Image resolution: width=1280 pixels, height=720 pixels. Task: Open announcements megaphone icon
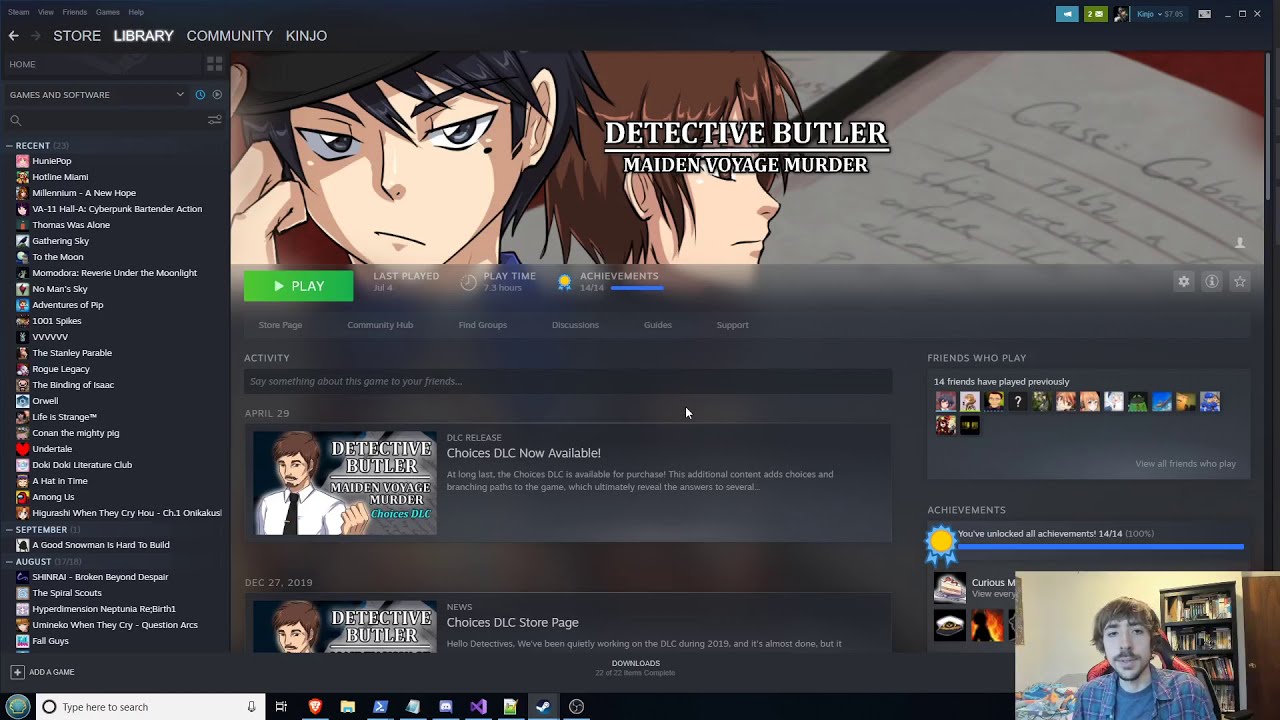pos(1067,14)
